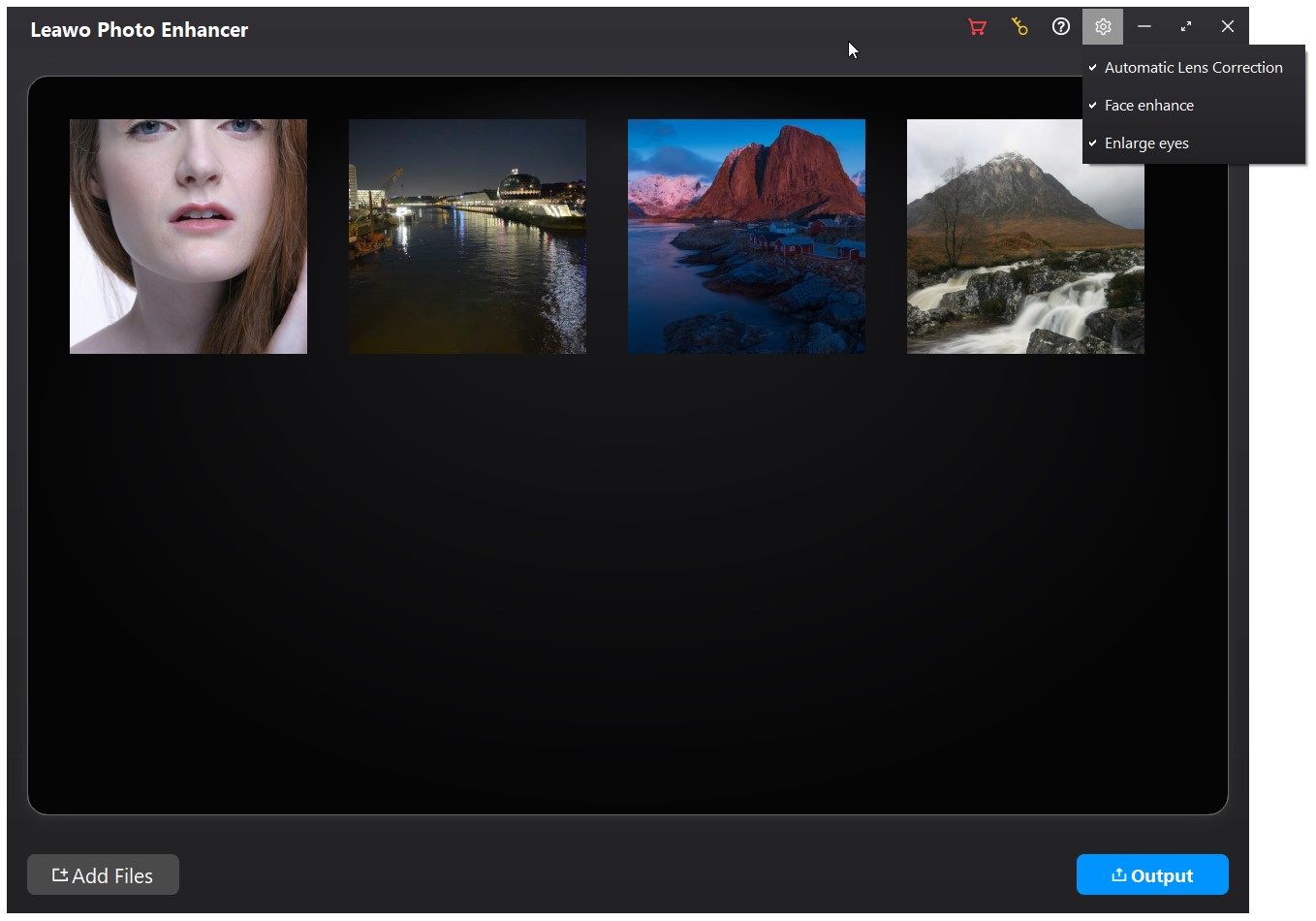1316x921 pixels.
Task: Click the Leawo Photo Enhancer title text
Action: (x=140, y=30)
